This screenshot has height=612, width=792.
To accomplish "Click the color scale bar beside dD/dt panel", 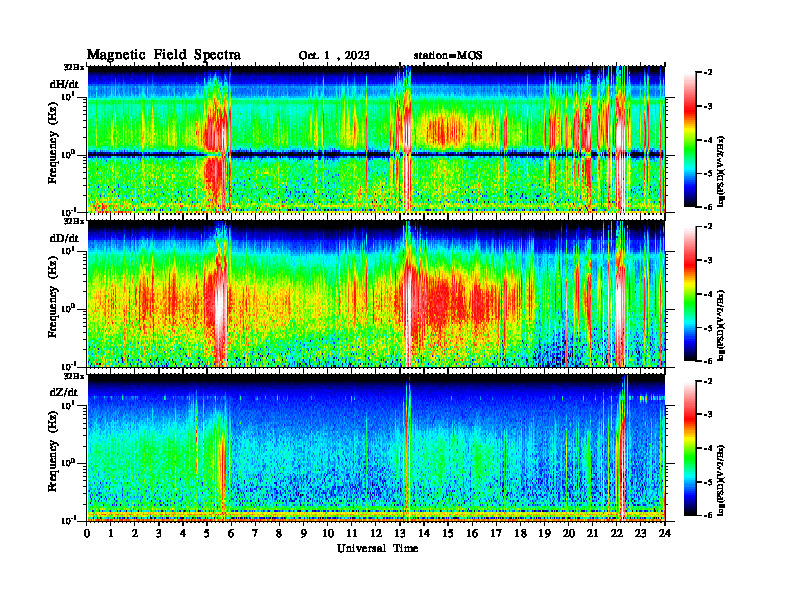I will 690,294.
